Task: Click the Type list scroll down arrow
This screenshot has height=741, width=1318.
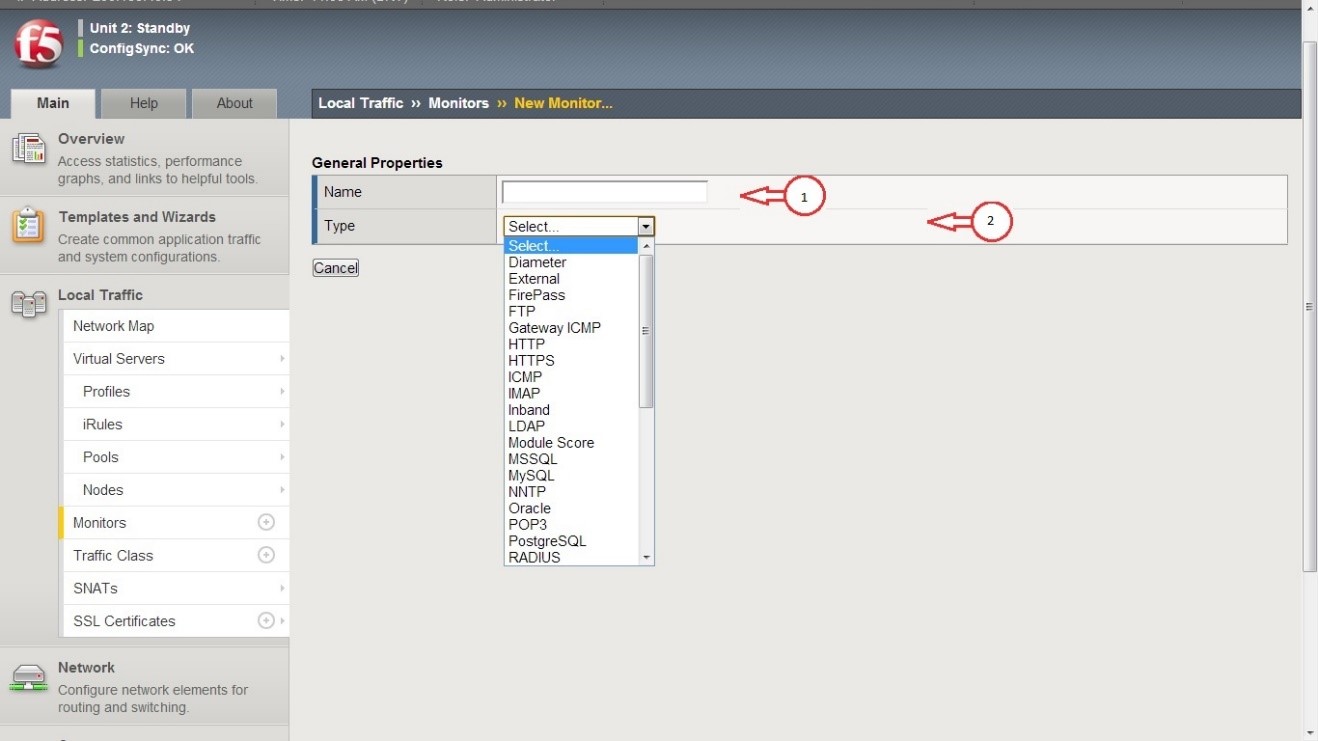Action: pos(646,557)
